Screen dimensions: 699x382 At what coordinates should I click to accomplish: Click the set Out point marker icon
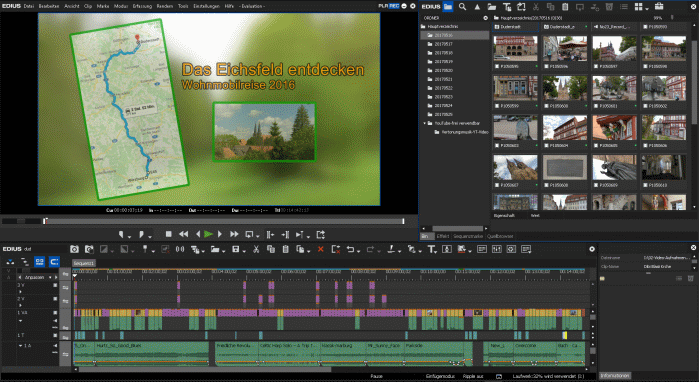point(141,234)
